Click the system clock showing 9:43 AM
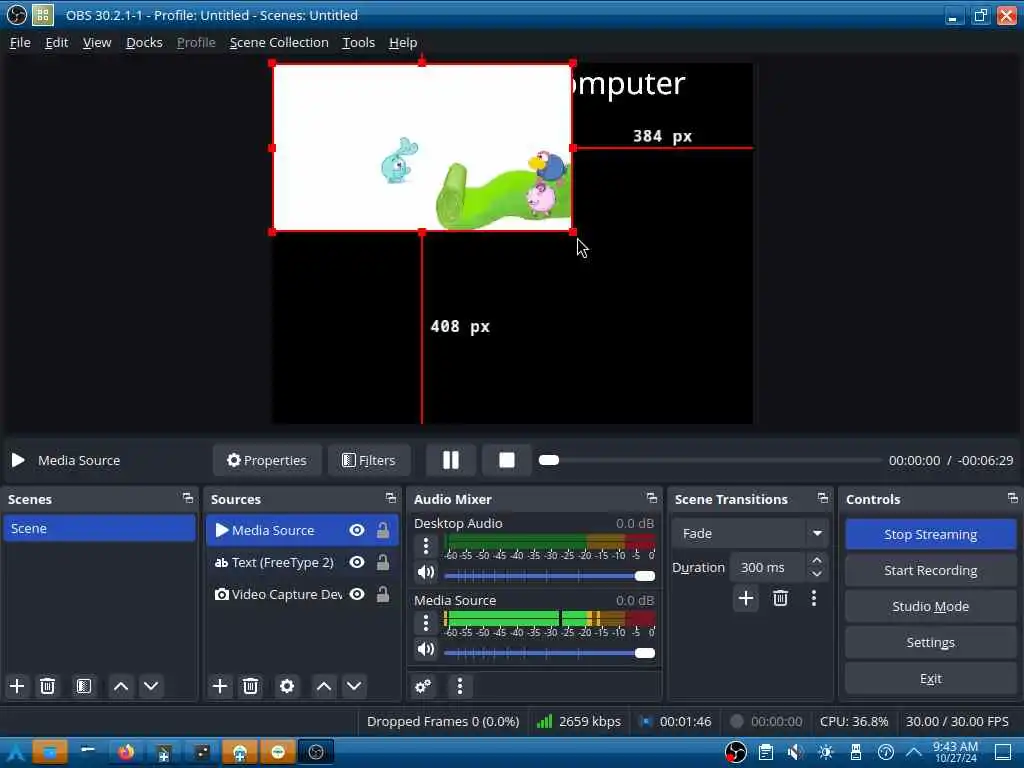The width and height of the screenshot is (1024, 768). 955,752
